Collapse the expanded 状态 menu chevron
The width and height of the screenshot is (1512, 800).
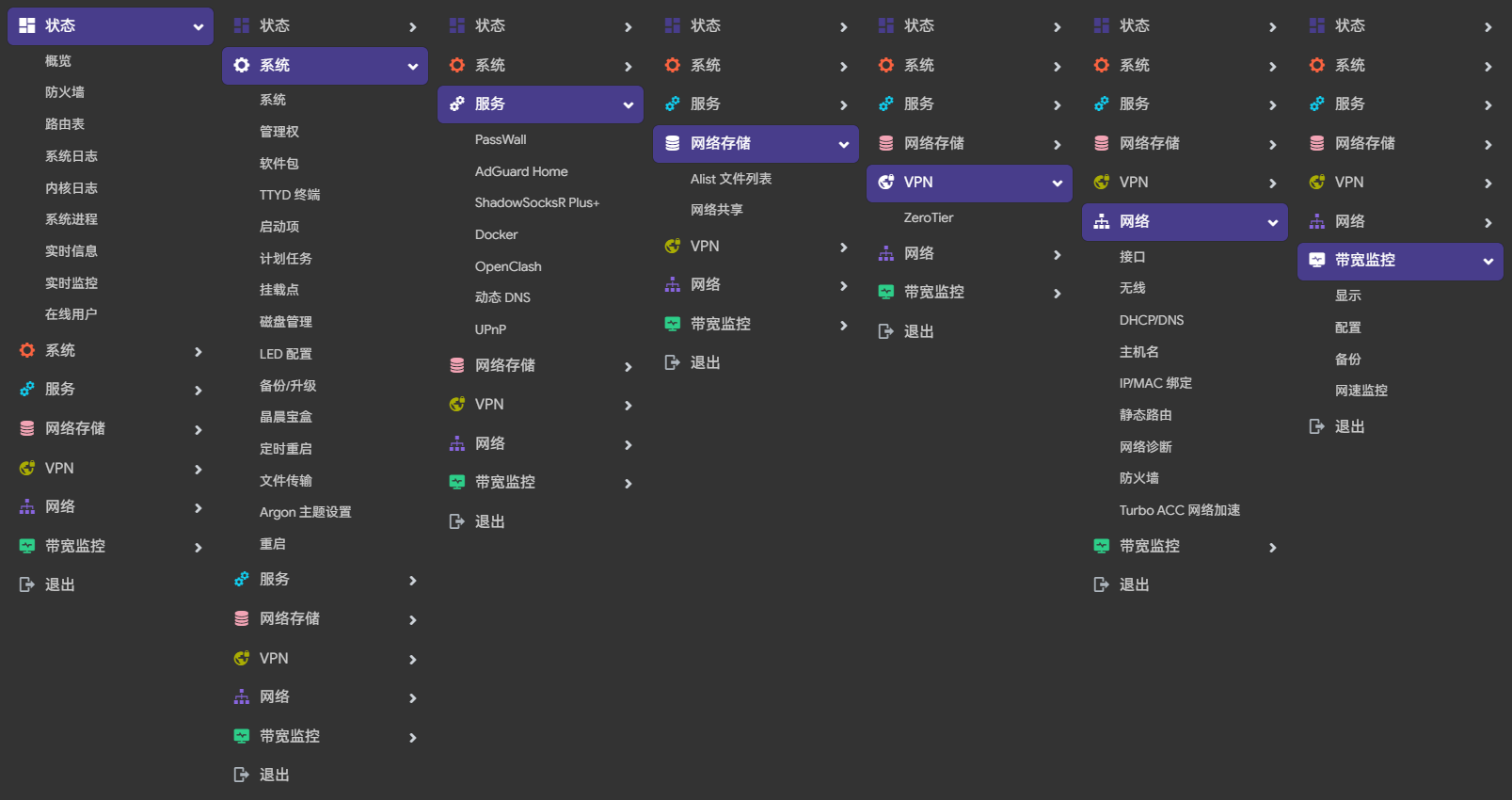click(199, 27)
